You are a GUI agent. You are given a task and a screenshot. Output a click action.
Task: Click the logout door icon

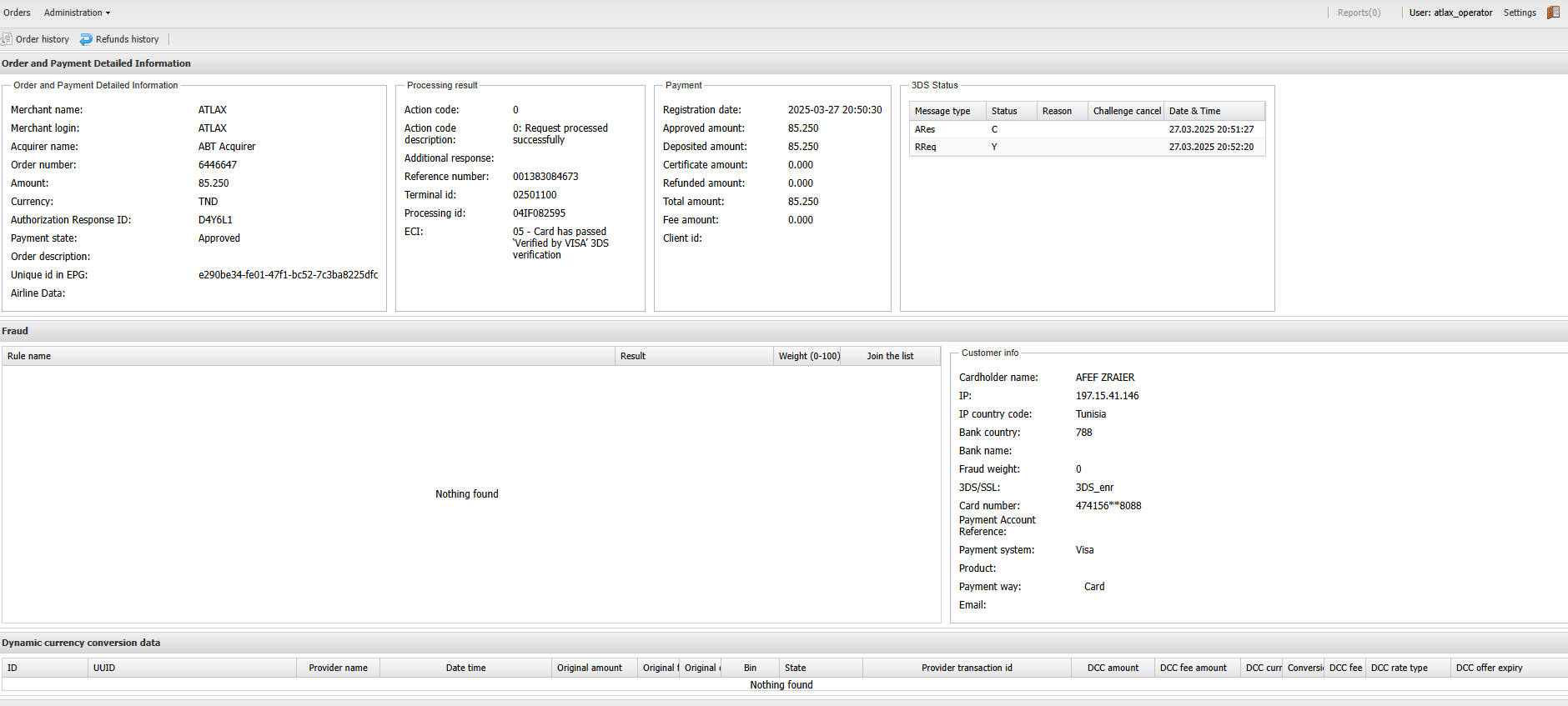tap(1553, 13)
